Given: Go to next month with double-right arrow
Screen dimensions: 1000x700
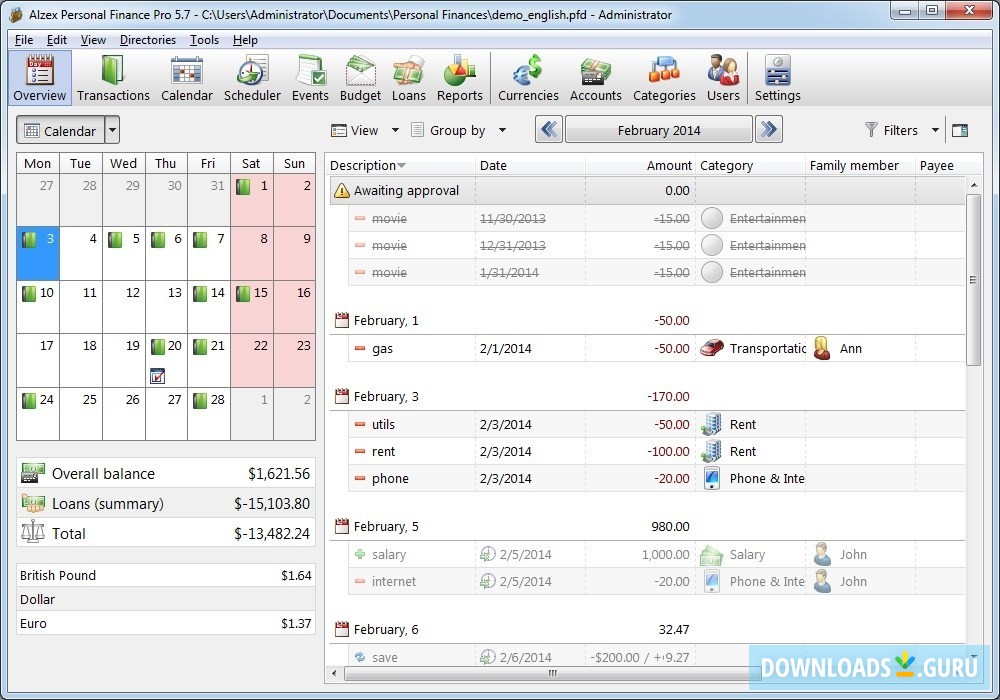Looking at the screenshot, I should pos(768,129).
